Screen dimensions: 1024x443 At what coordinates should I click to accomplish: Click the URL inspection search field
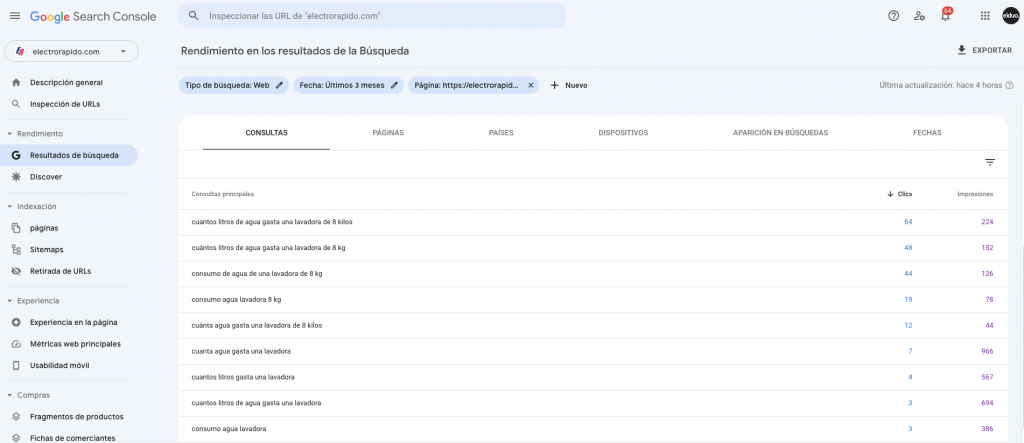372,16
